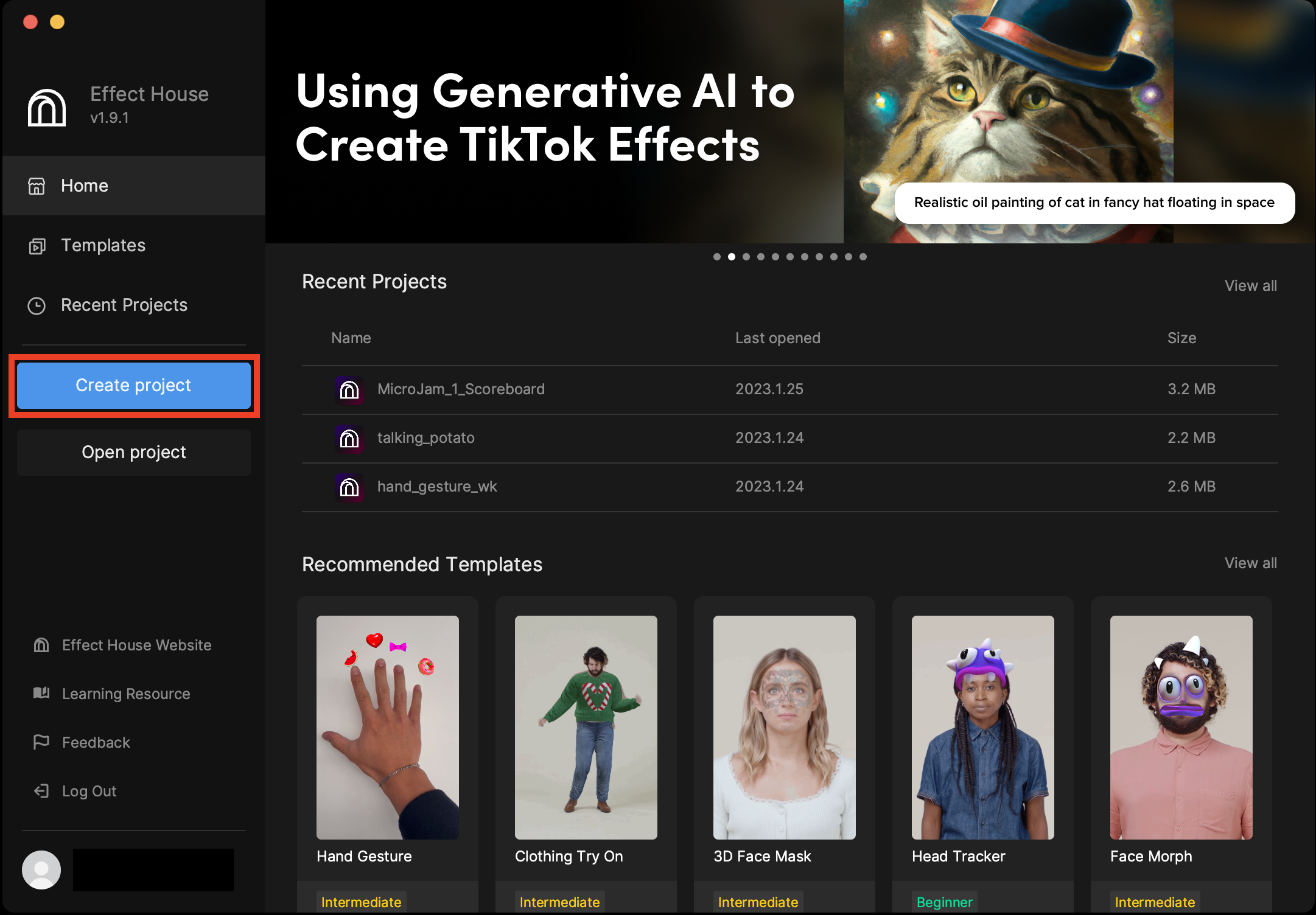Click the Effect House Website arch icon
The image size is (1316, 915).
coord(41,645)
